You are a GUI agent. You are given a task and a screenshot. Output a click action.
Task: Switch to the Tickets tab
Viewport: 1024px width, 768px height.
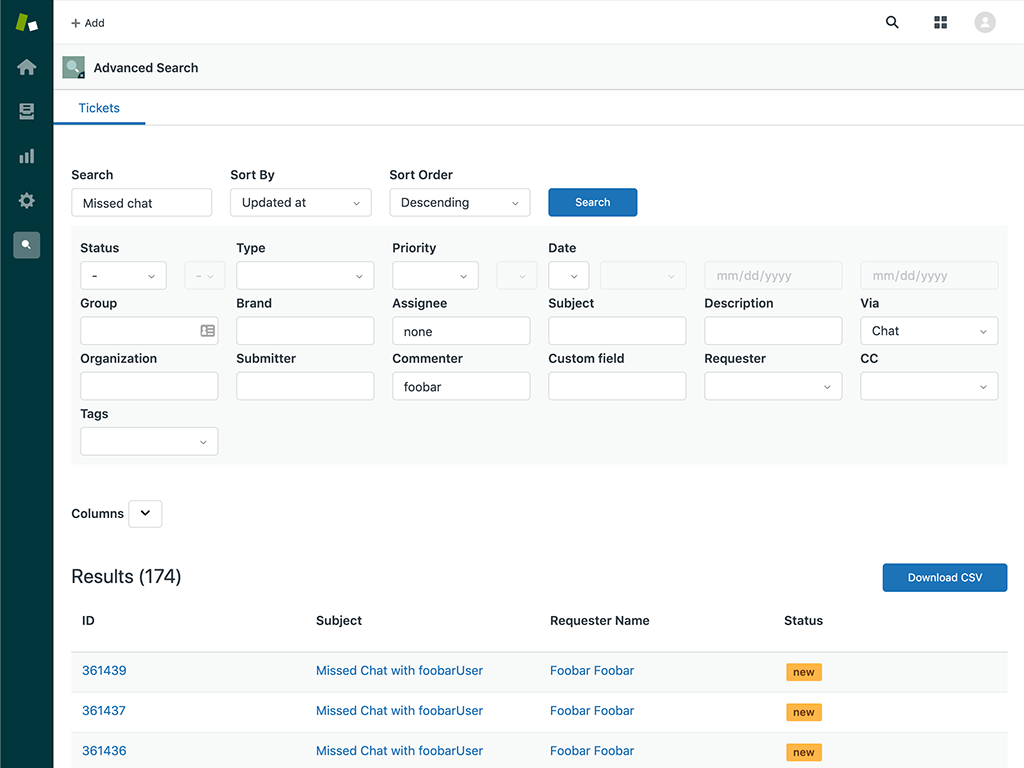[98, 108]
